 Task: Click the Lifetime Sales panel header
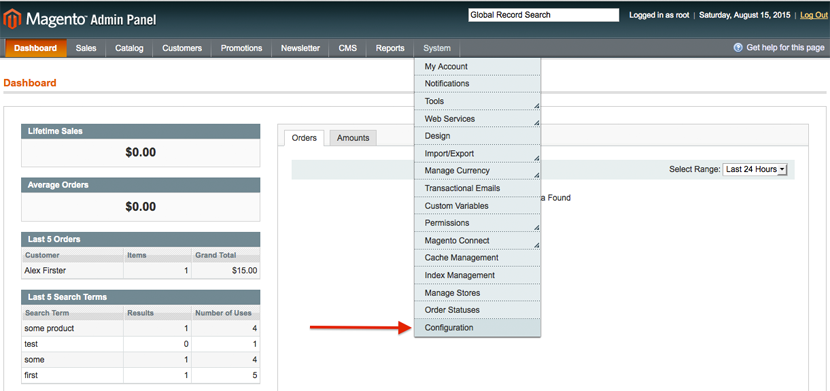click(x=141, y=131)
